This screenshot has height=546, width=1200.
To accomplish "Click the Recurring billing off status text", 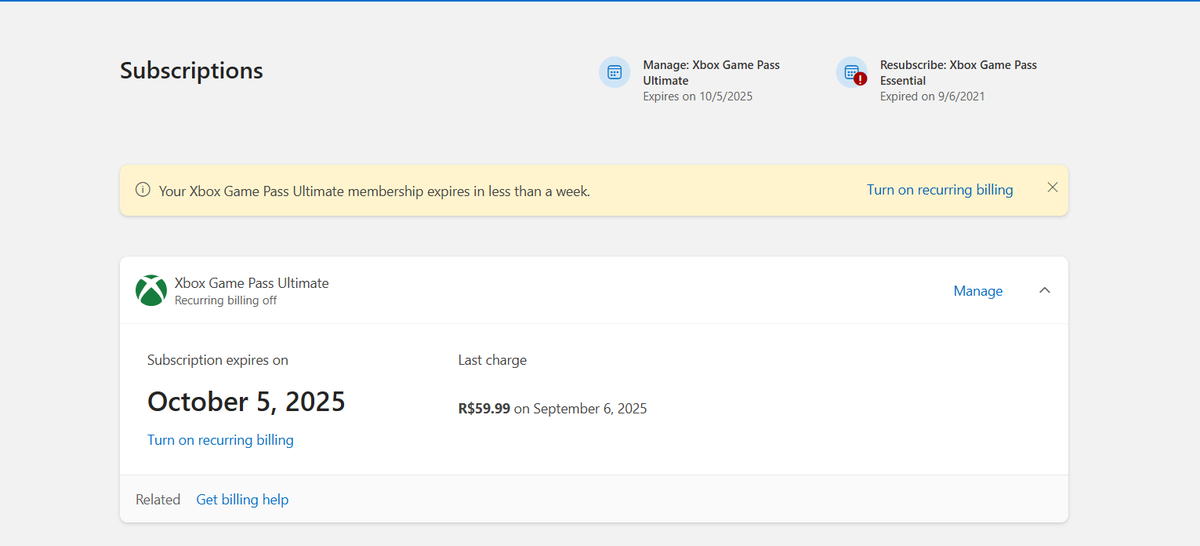I will [x=226, y=300].
